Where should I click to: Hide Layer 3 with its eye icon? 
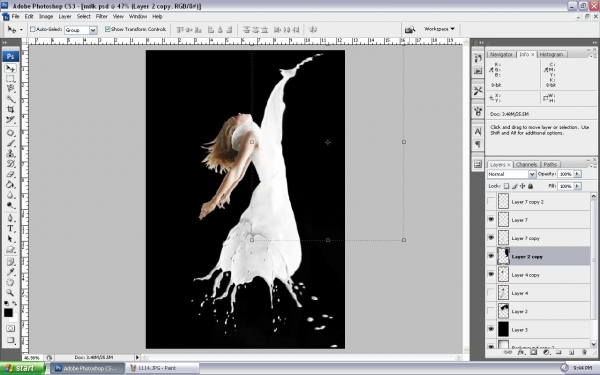click(491, 329)
